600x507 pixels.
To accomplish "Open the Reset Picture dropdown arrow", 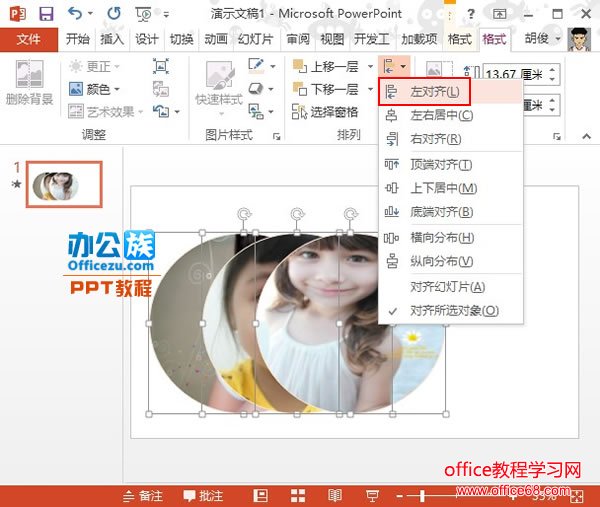I will [x=177, y=112].
